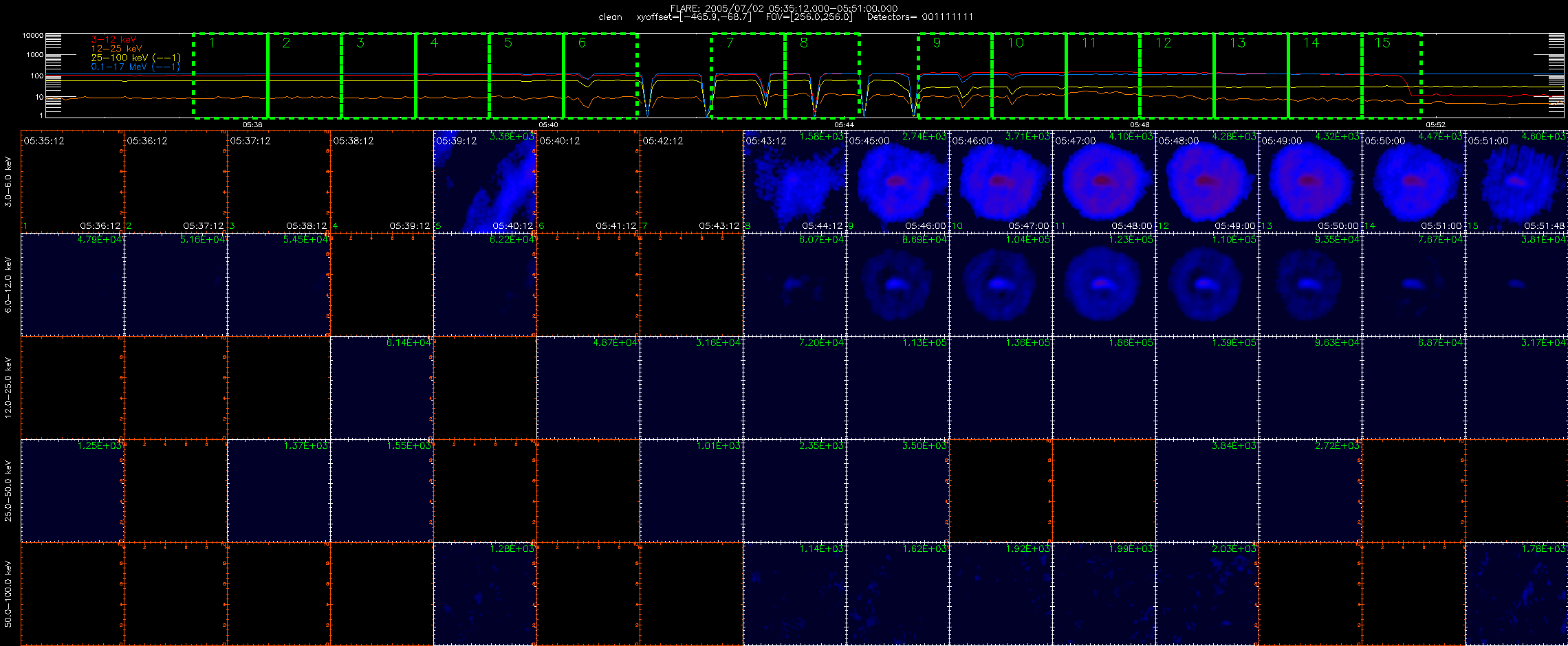
Task: Click the 1.25E+03 peak value label
Action: 100,445
